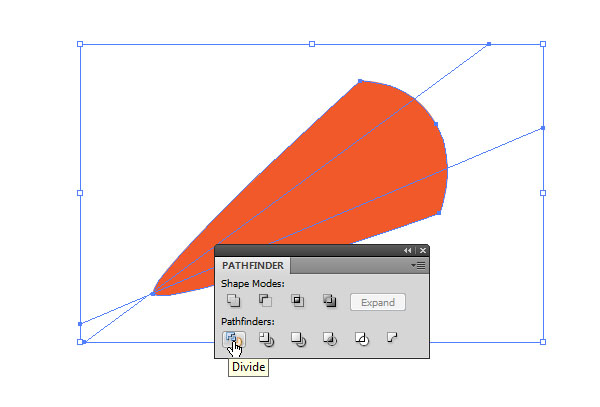The width and height of the screenshot is (600, 407).
Task: Click the Merge pathfinder icon
Action: click(x=298, y=339)
